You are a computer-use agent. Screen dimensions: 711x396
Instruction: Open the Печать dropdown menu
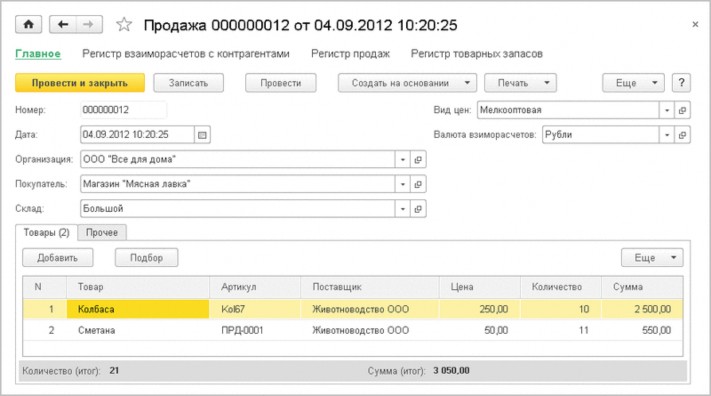tap(520, 83)
